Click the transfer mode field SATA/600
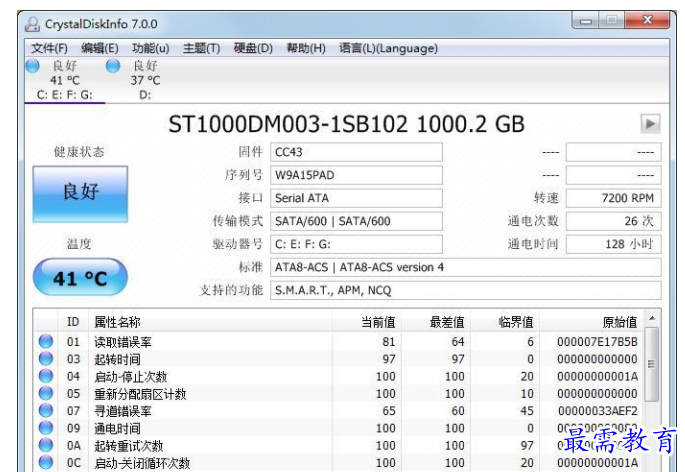 [x=356, y=221]
